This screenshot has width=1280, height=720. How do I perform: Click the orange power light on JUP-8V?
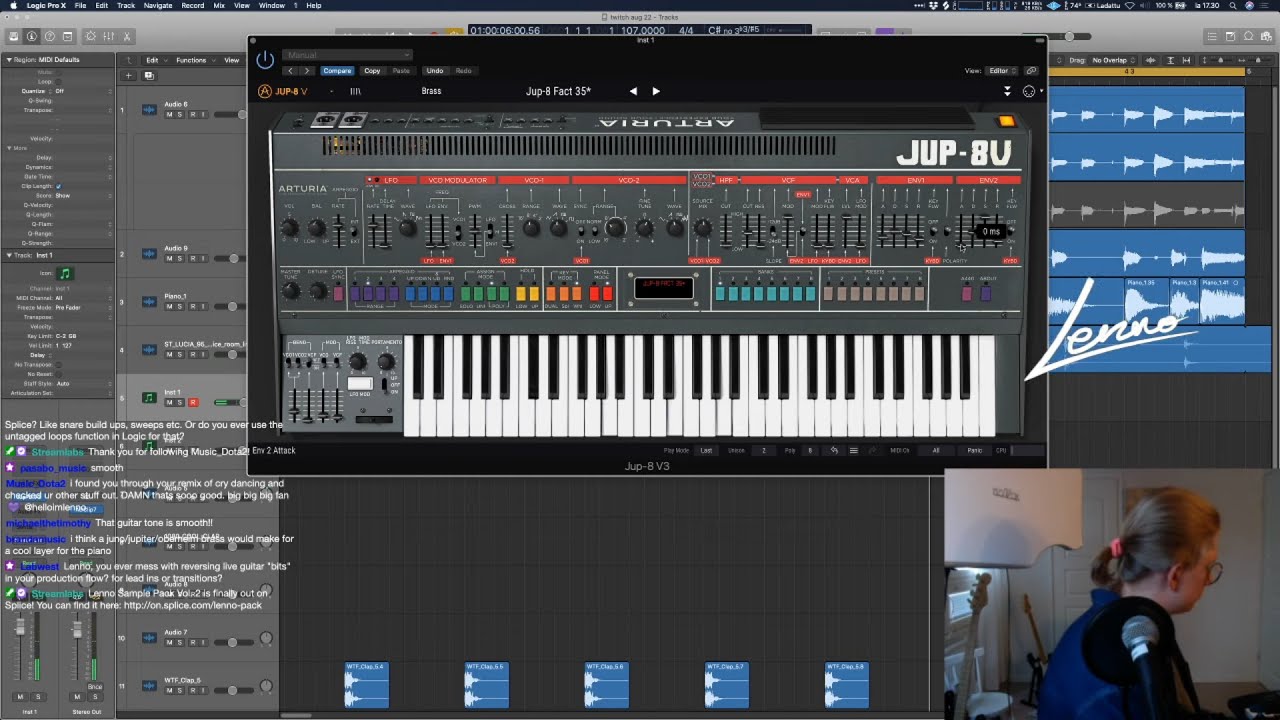tap(1006, 121)
